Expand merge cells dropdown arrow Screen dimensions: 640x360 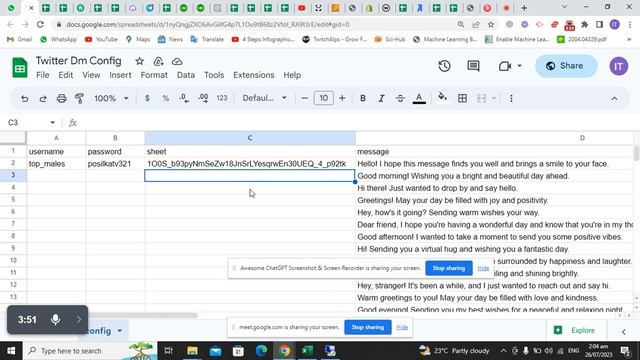click(493, 98)
